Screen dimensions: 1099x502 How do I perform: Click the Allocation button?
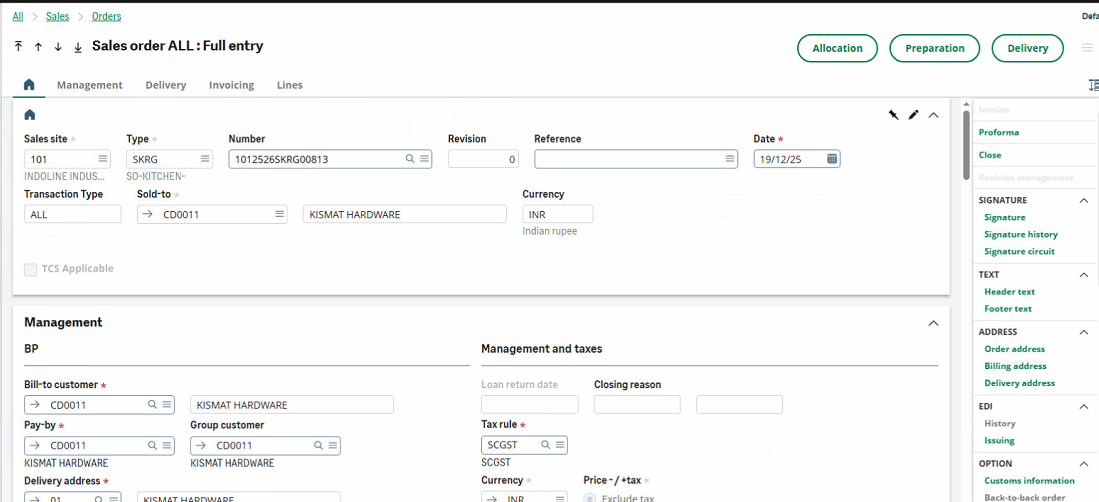pos(838,48)
